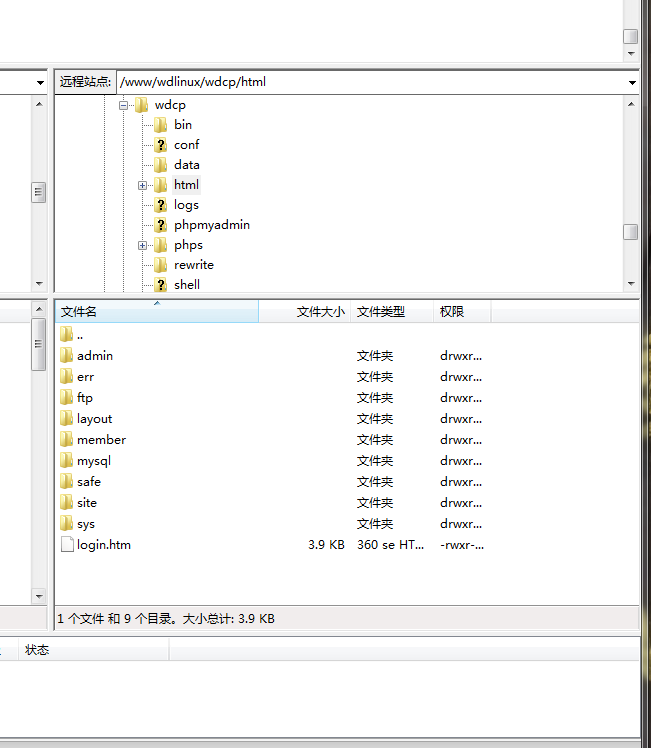
Task: Select logs label in remote tree
Action: [x=186, y=205]
